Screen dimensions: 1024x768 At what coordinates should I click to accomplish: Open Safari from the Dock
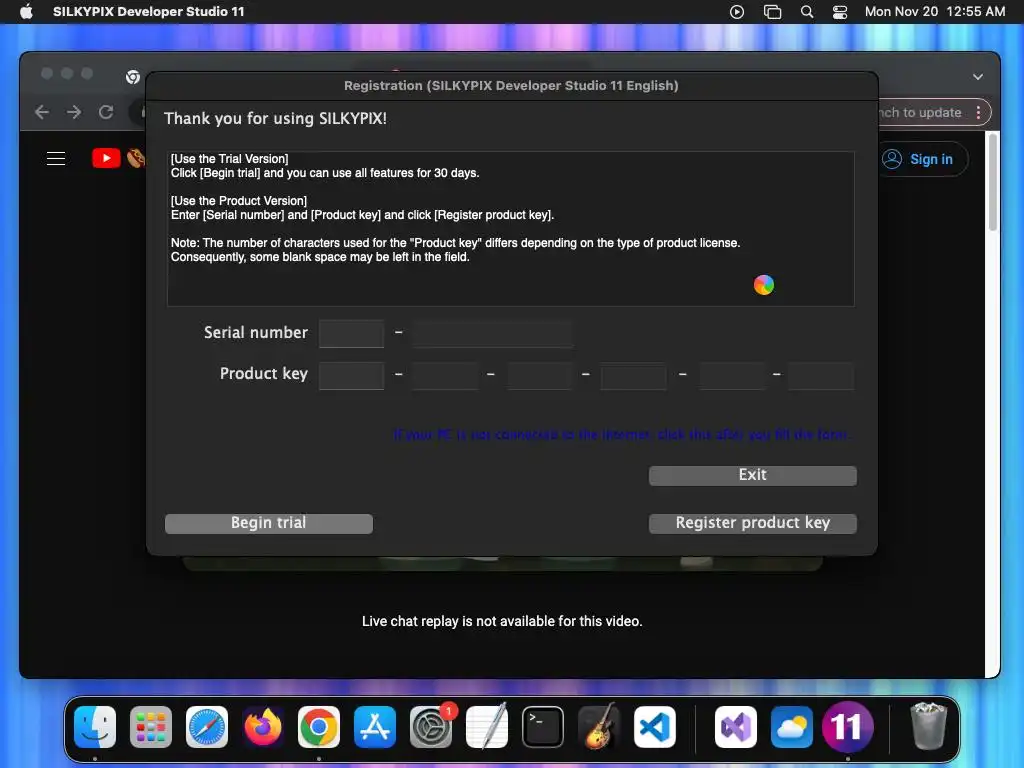click(x=207, y=727)
